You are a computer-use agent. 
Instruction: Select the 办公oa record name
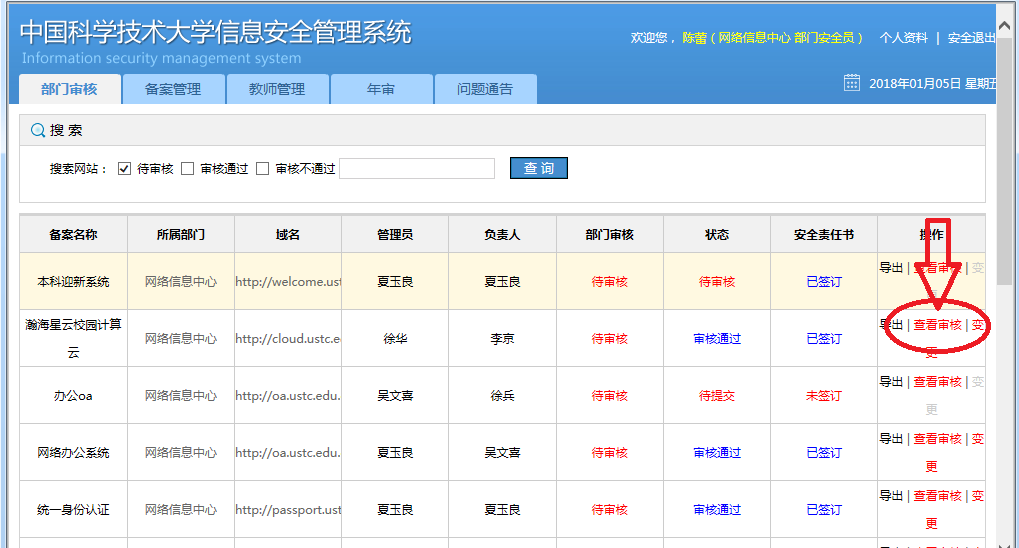point(73,395)
